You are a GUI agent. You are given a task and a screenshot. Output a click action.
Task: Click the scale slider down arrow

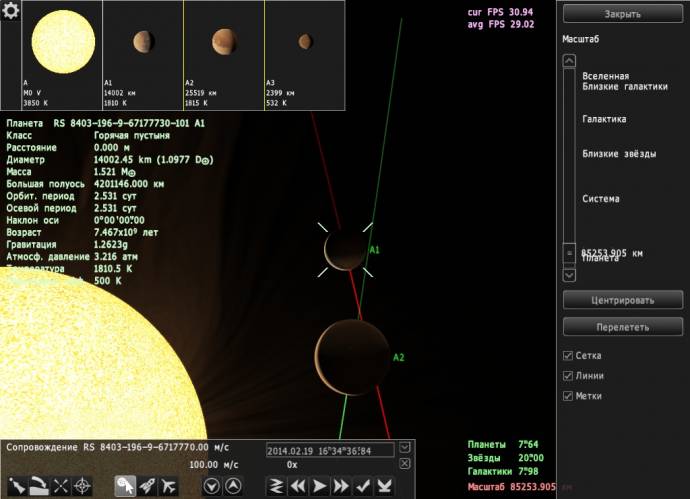(569, 275)
